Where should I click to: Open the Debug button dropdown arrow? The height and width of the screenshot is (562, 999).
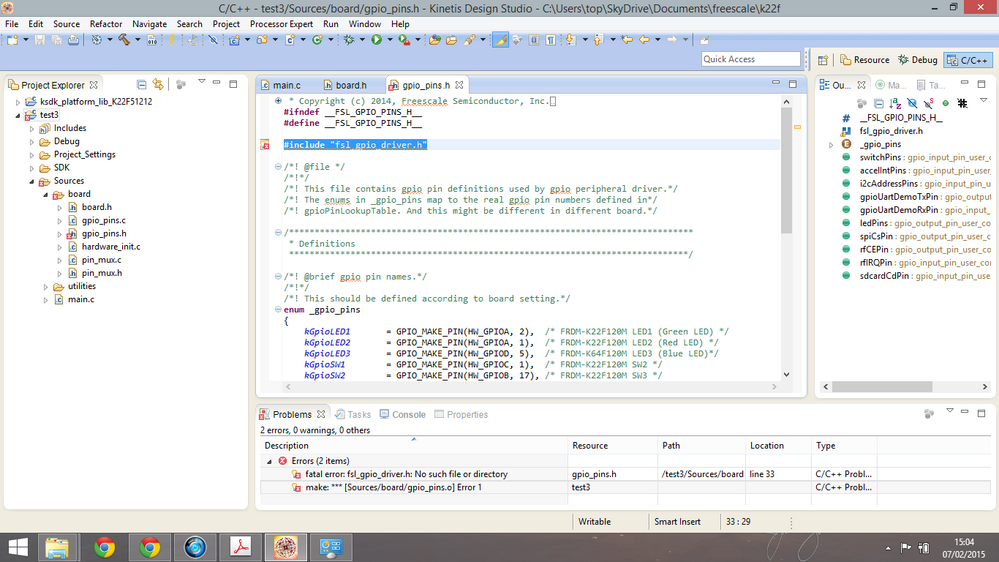point(362,40)
